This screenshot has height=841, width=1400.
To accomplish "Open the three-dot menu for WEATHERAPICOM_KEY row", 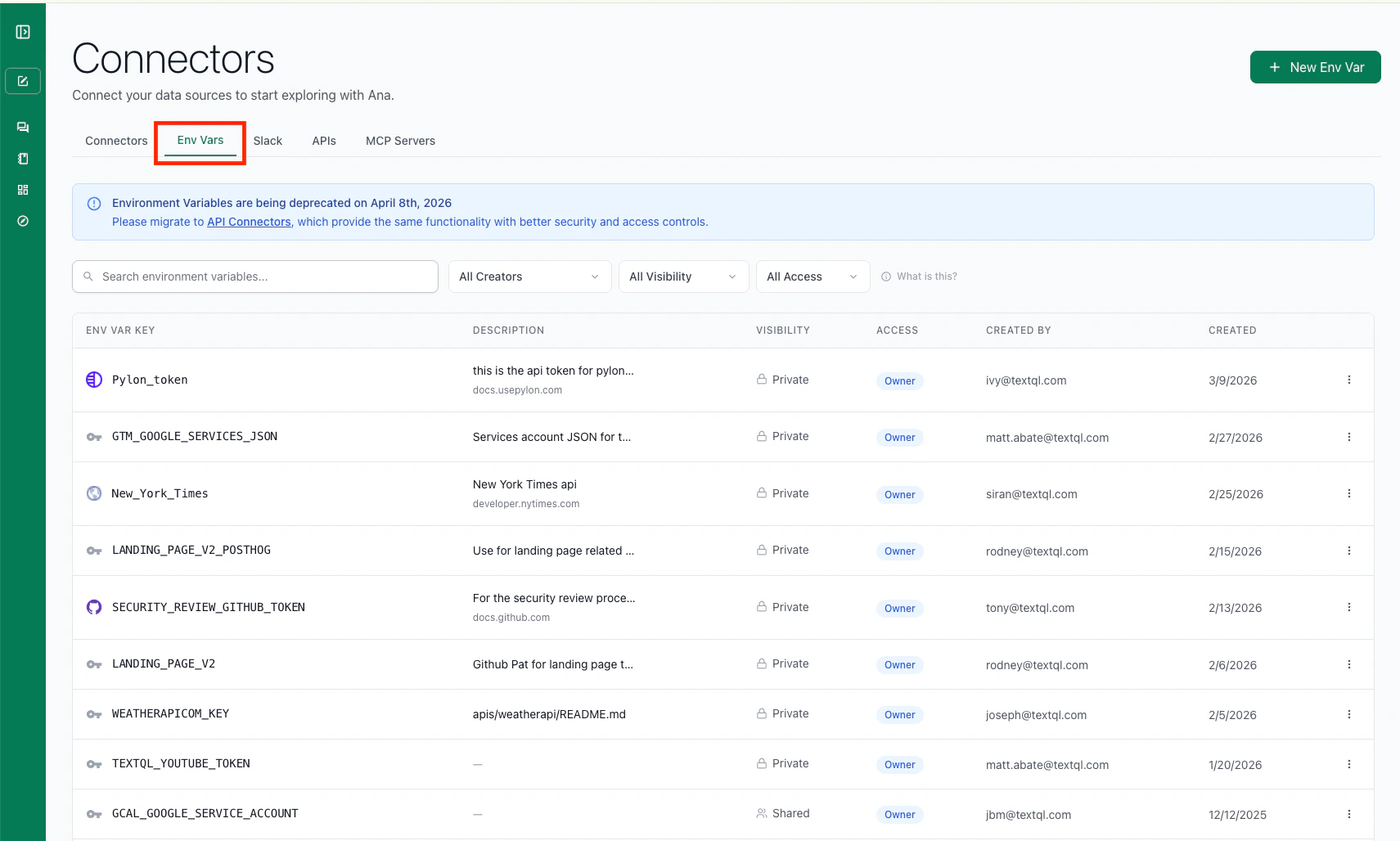I will [1349, 714].
